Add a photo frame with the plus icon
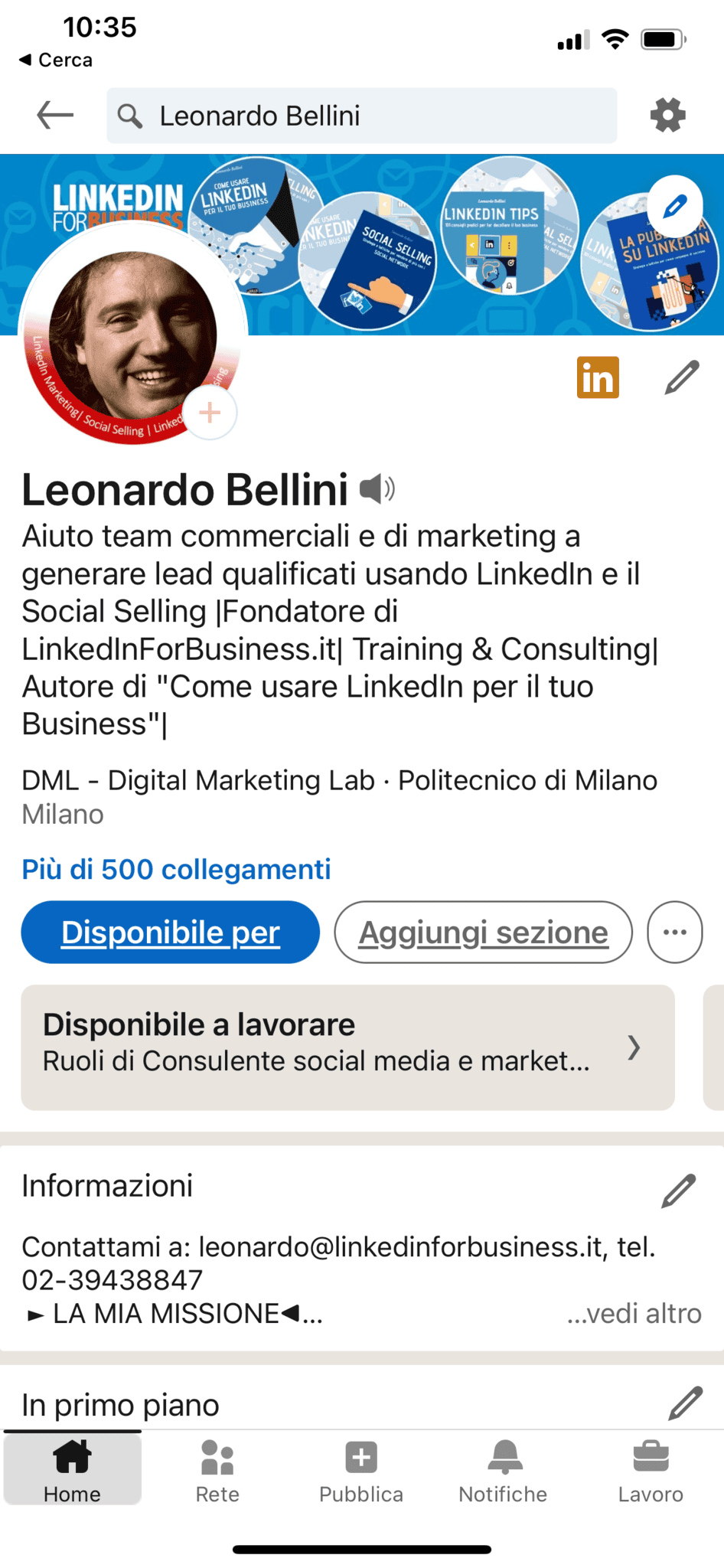The width and height of the screenshot is (724, 1568). point(210,413)
